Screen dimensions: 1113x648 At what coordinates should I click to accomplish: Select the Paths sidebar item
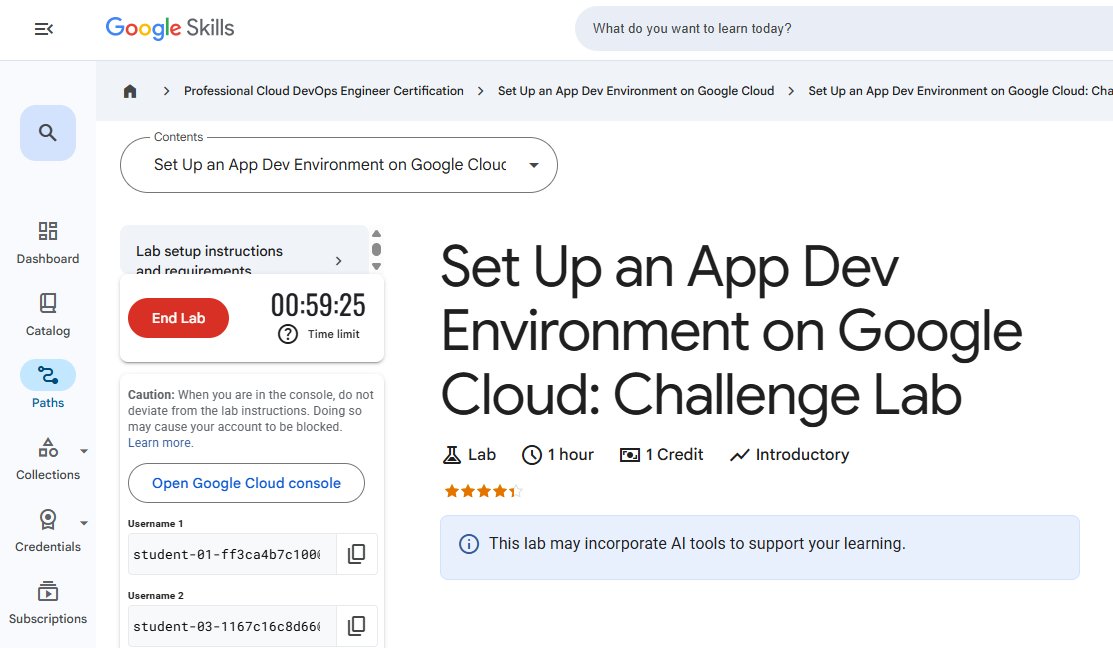[48, 385]
